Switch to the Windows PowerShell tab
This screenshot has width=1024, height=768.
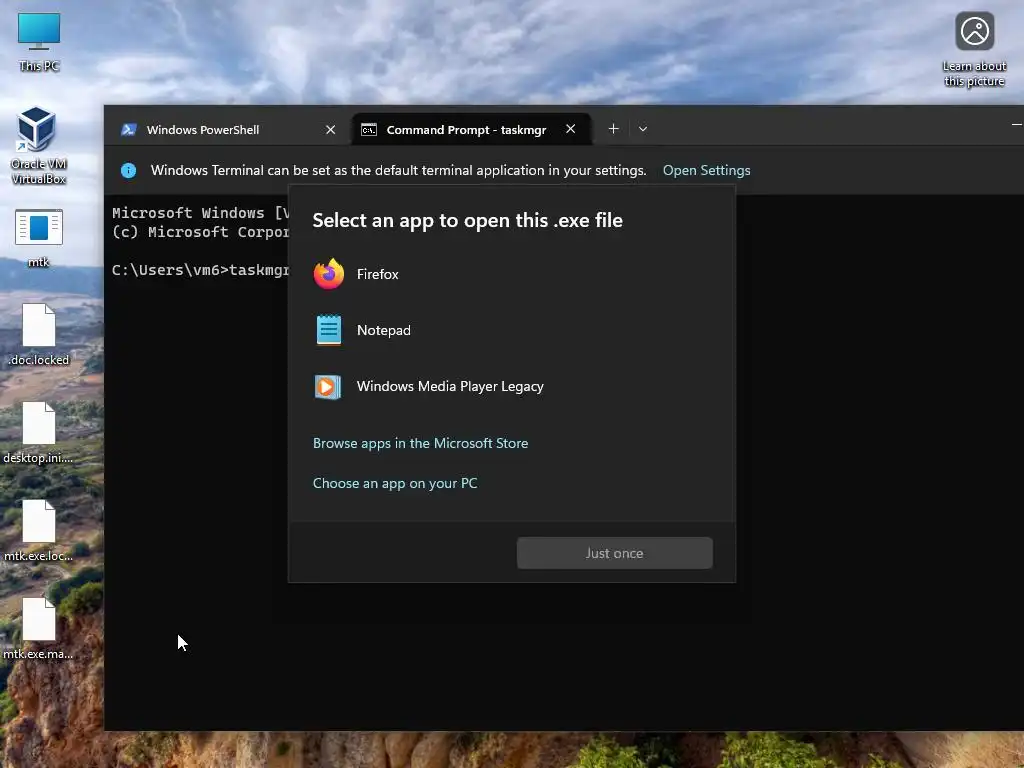click(229, 129)
